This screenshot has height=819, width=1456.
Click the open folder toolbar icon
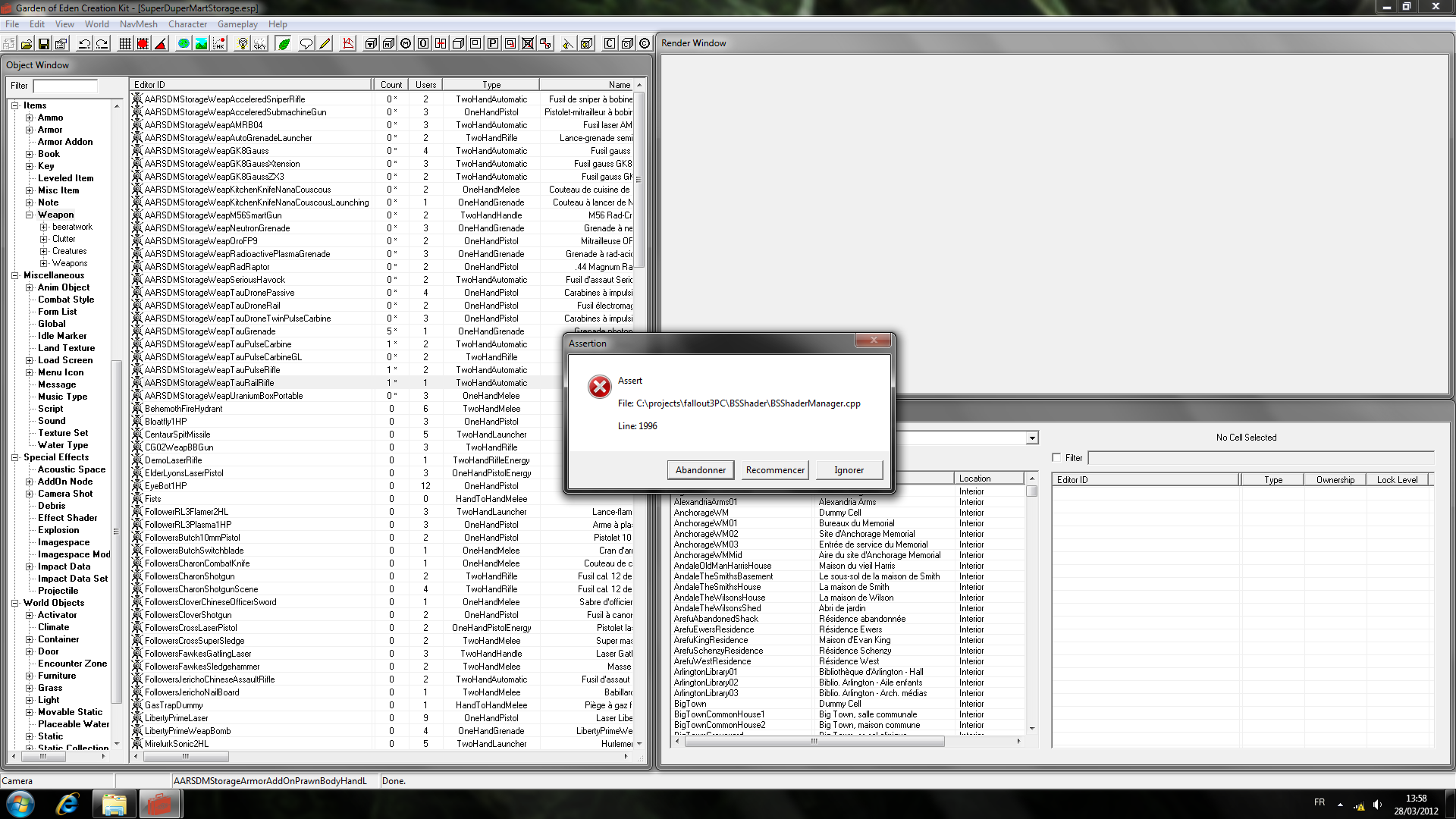(27, 44)
